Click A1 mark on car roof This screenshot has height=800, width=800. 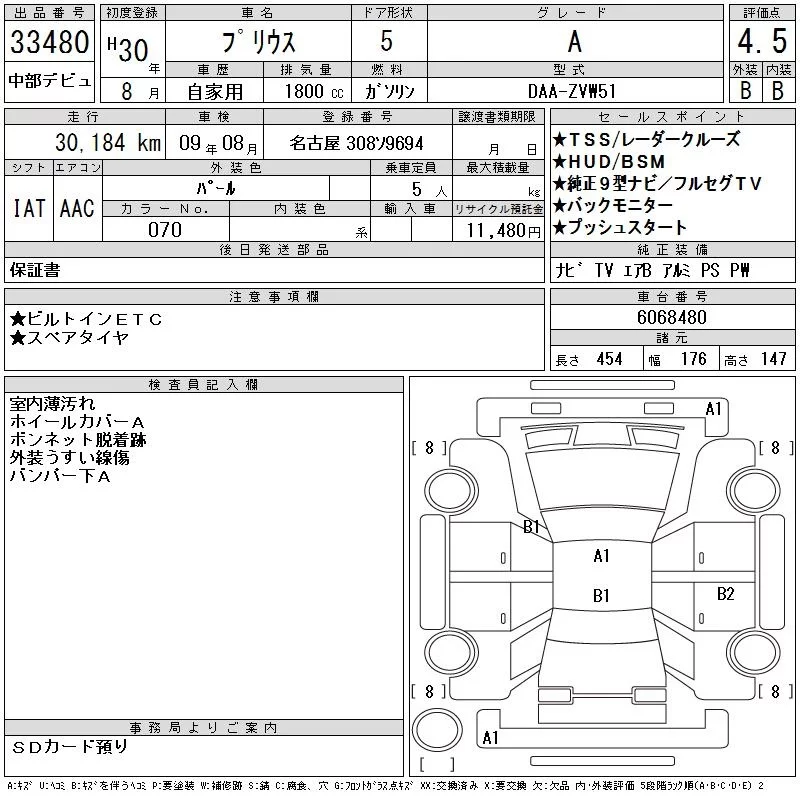[x=602, y=556]
